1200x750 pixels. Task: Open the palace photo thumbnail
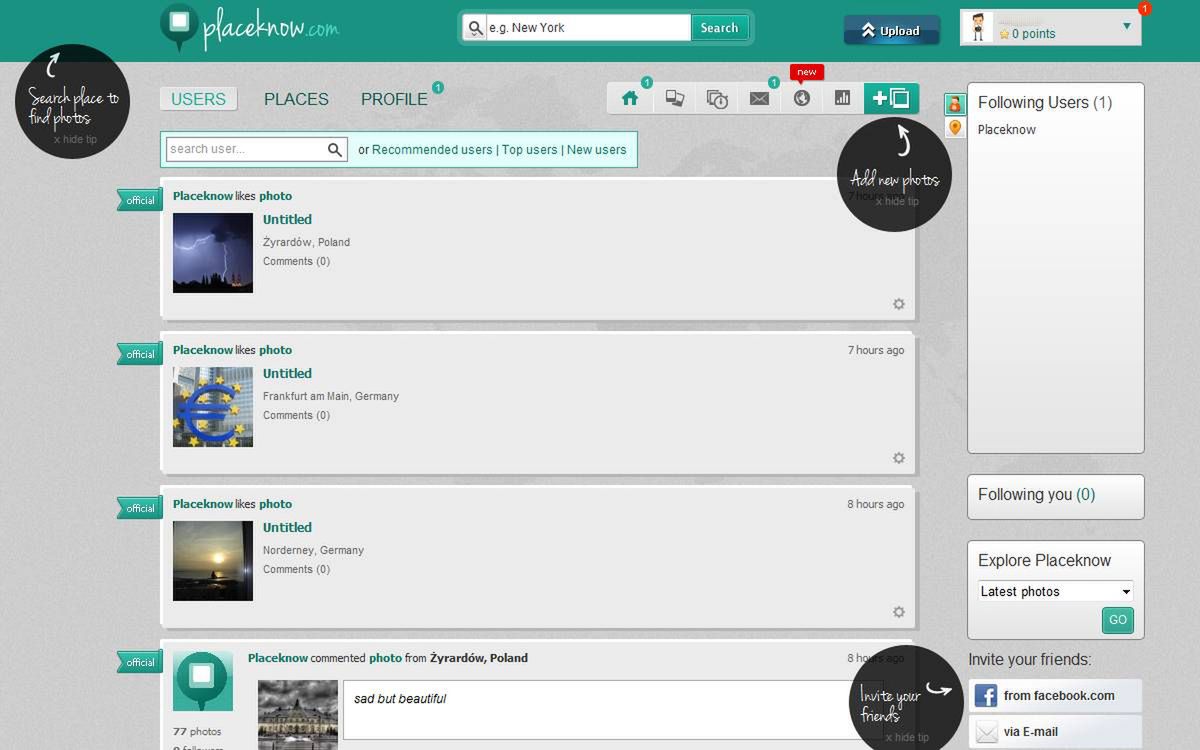pyautogui.click(x=298, y=715)
